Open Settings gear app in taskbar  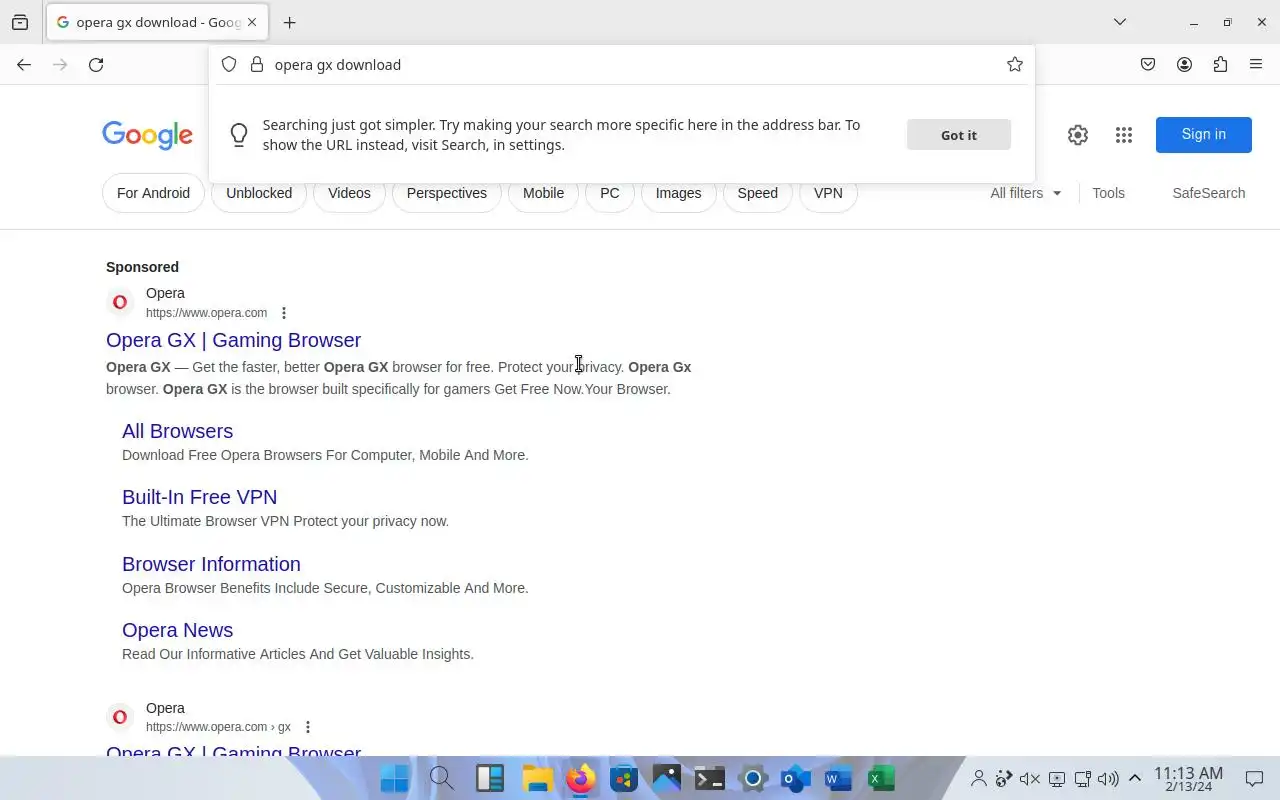tap(753, 778)
